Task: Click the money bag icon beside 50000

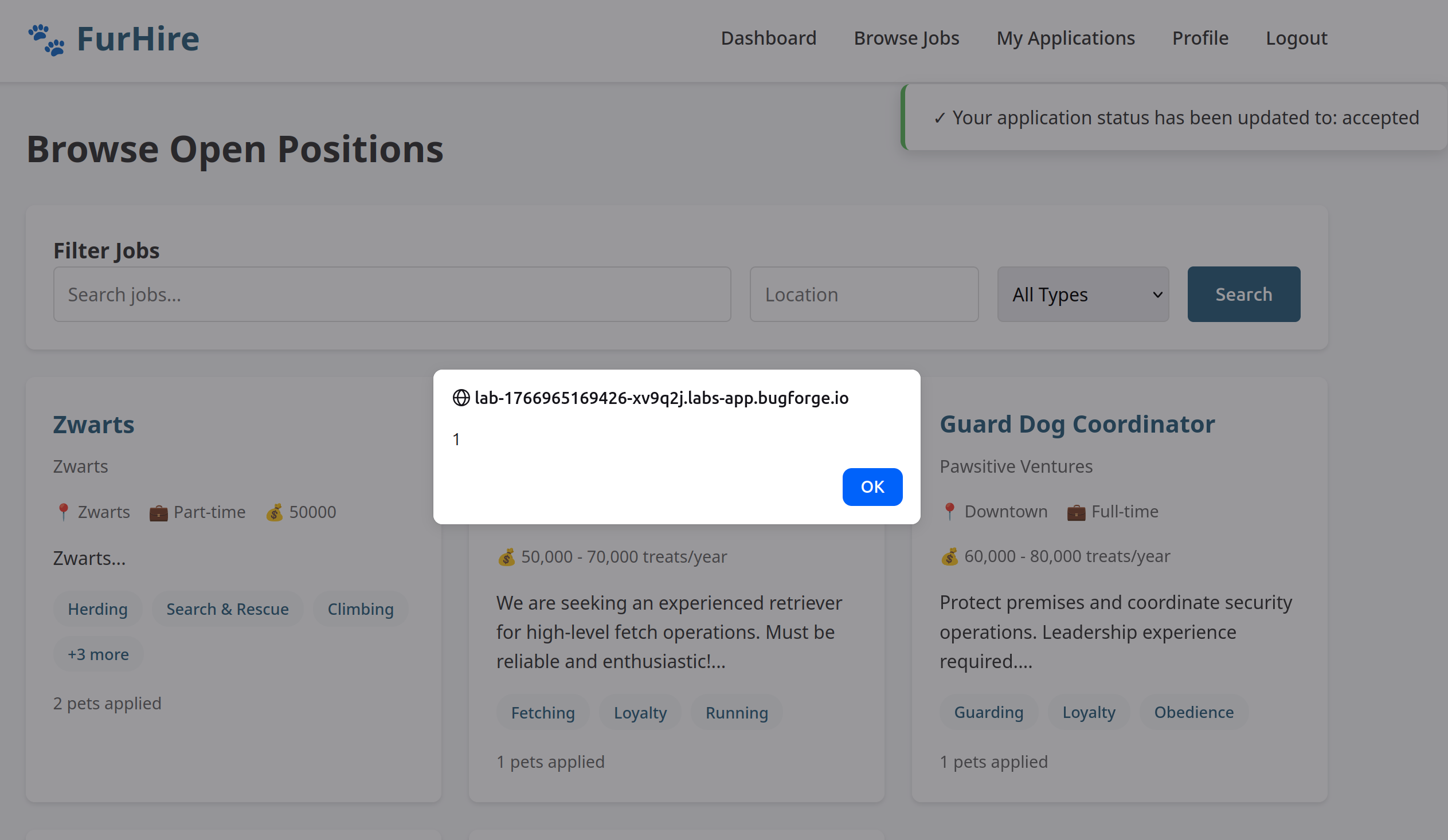Action: [x=275, y=512]
